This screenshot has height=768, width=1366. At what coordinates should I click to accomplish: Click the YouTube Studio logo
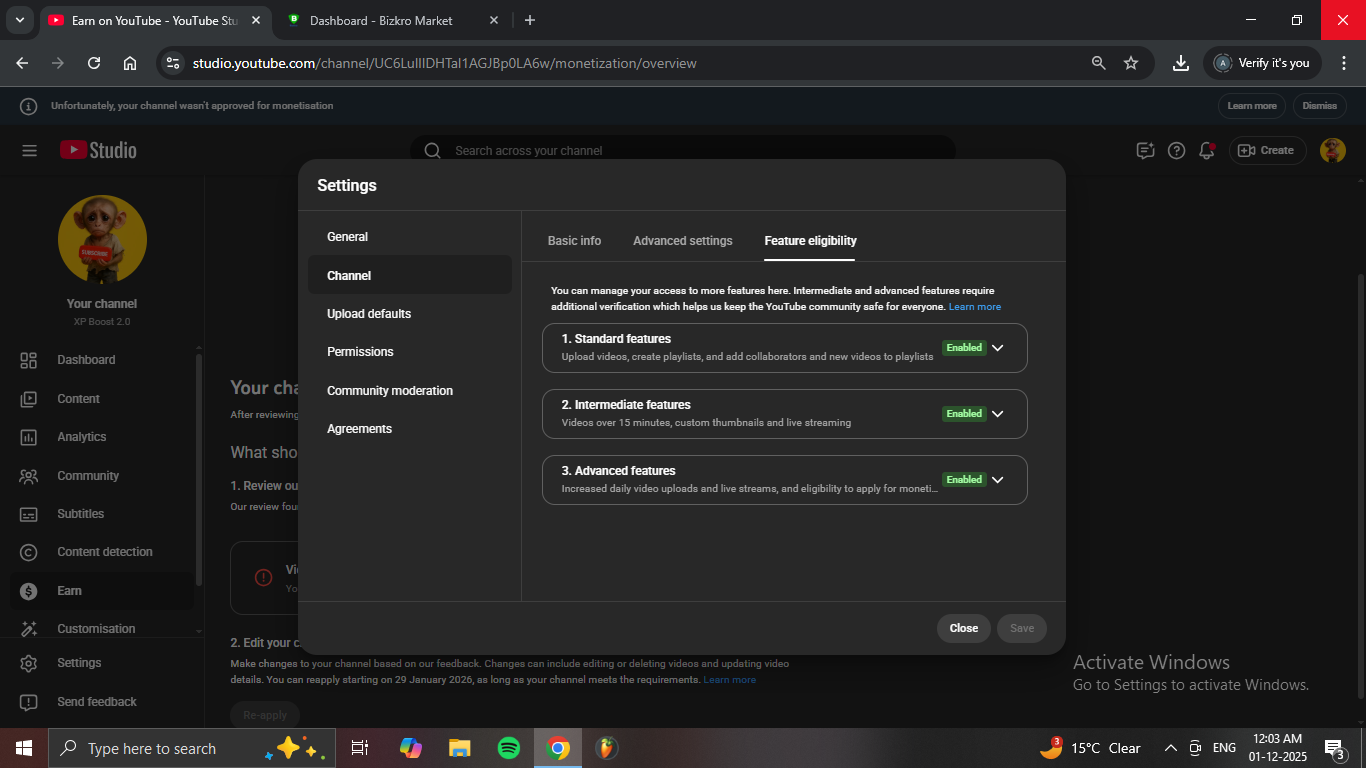pyautogui.click(x=98, y=150)
